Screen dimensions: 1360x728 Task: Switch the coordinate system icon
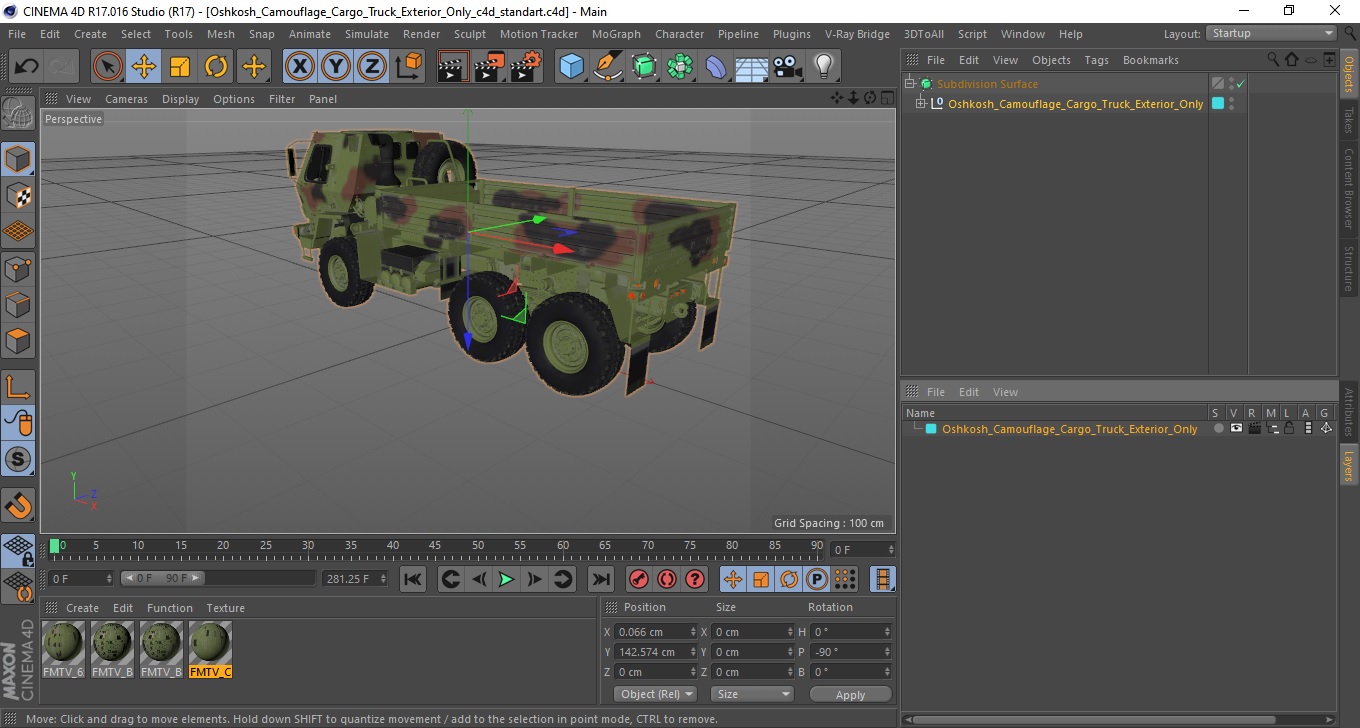(408, 67)
